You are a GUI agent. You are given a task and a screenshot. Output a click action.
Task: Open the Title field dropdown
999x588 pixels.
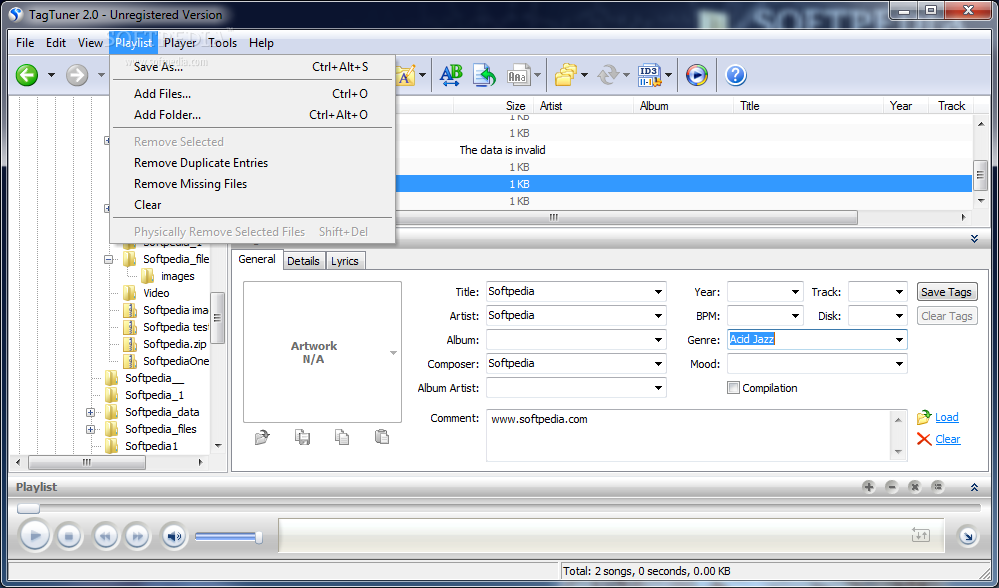coord(658,292)
